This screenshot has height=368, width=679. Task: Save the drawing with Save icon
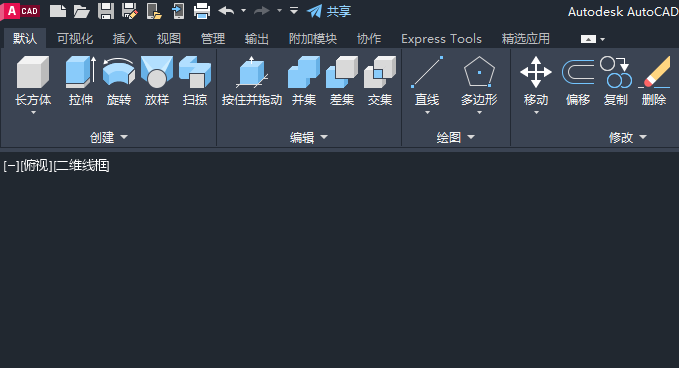[106, 11]
